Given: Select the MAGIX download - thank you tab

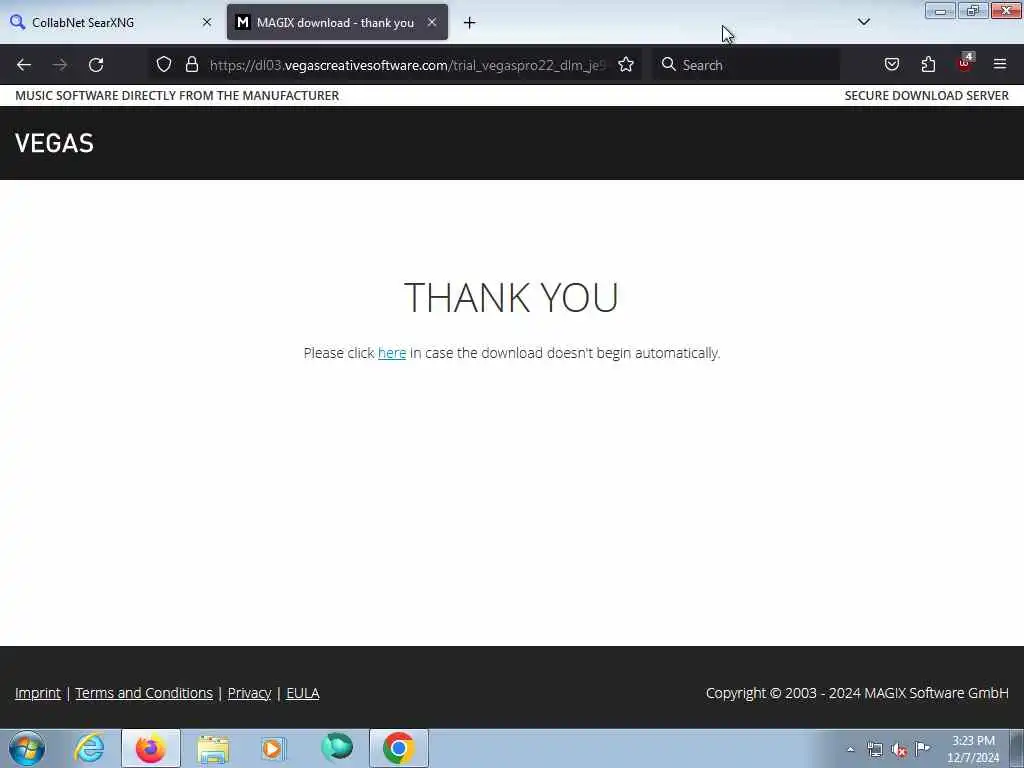Looking at the screenshot, I should coord(337,22).
